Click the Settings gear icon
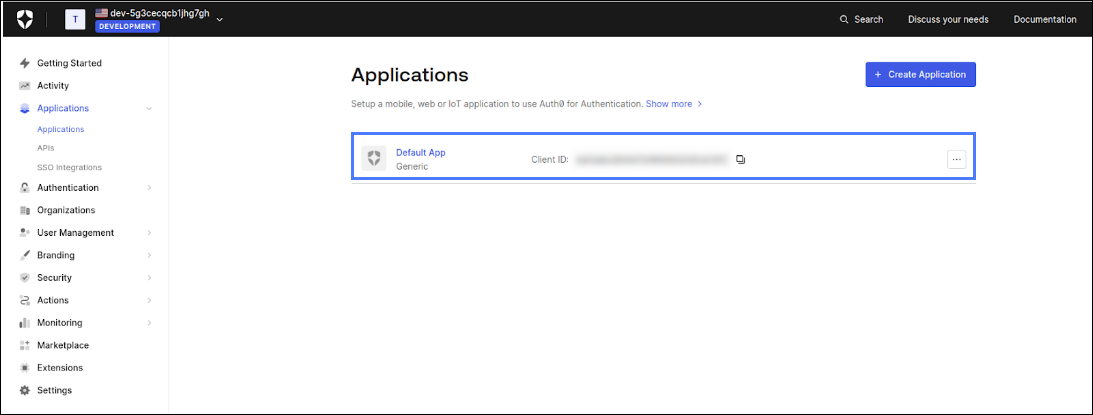 (25, 390)
